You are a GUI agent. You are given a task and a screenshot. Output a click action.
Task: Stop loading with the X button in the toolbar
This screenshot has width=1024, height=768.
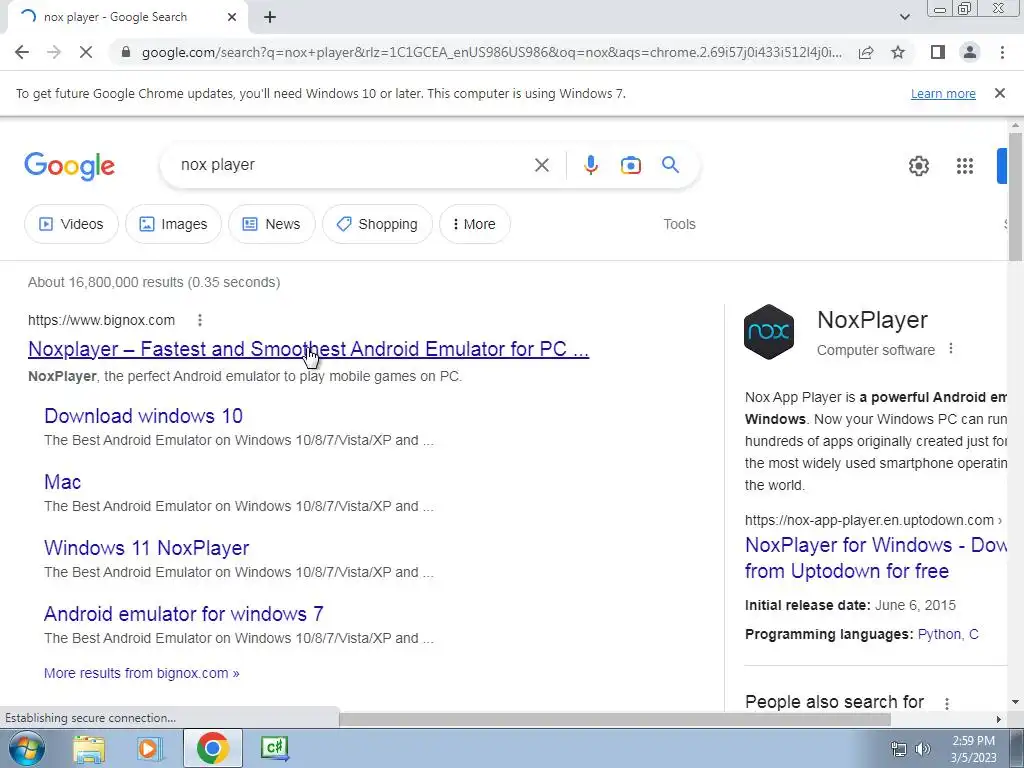86,52
